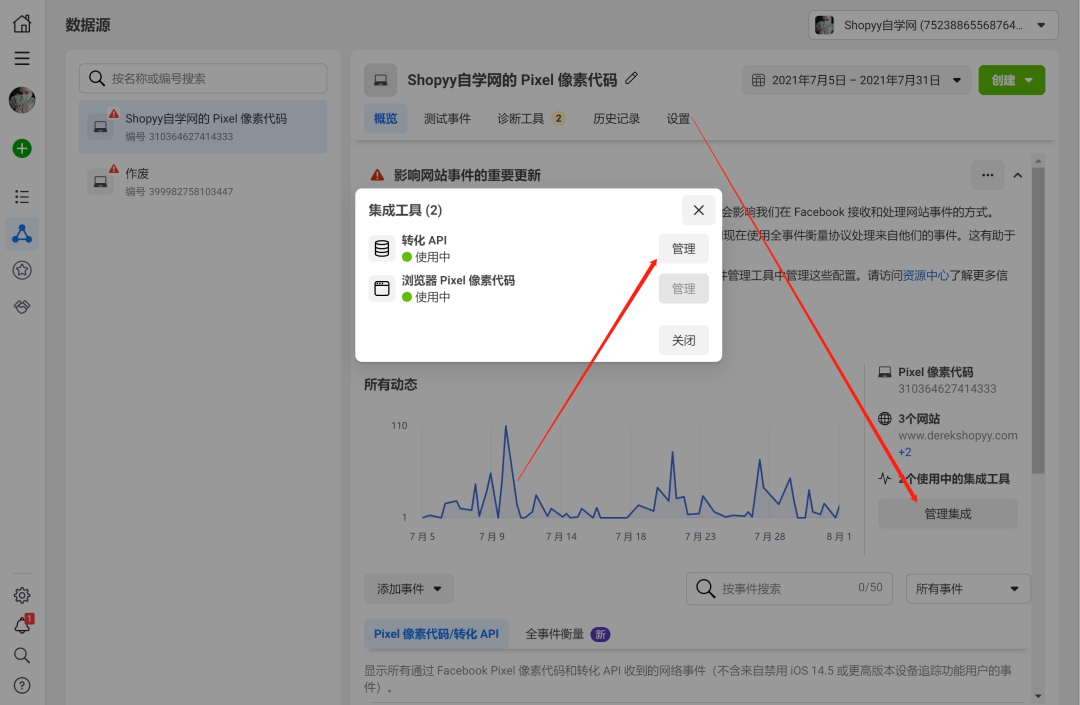The width and height of the screenshot is (1080, 705).
Task: Click the scrollbar down arrow at bottom
Action: click(1038, 696)
